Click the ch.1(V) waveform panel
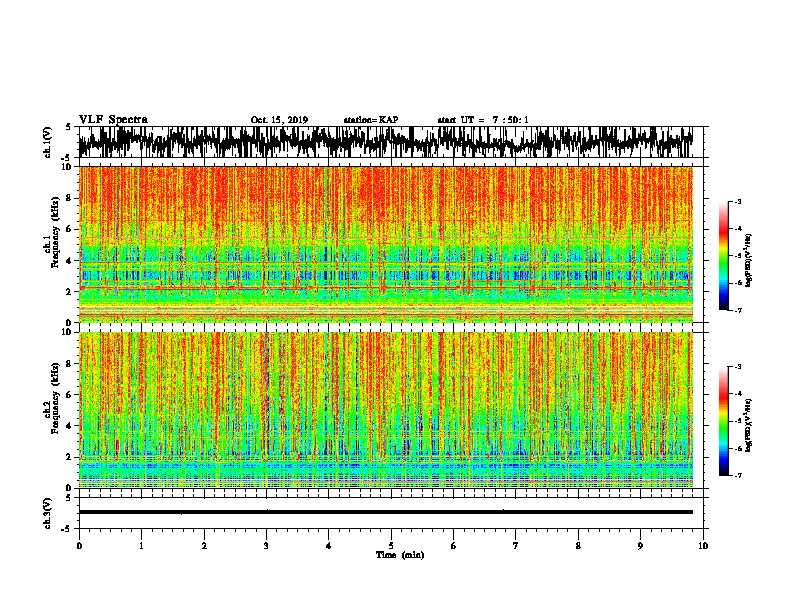This screenshot has height=612, width=792. 393,142
